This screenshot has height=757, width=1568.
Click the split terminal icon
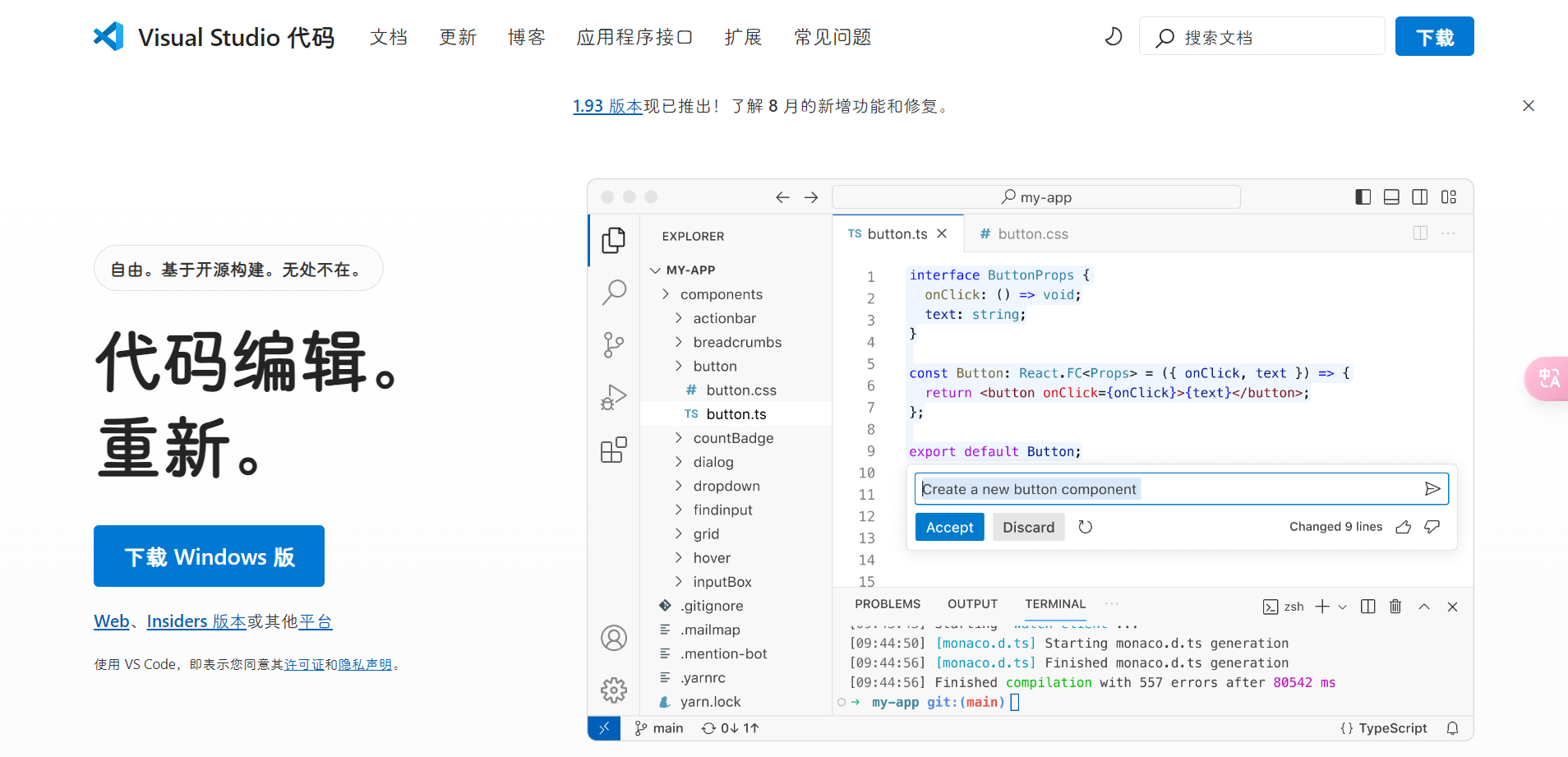(1368, 607)
